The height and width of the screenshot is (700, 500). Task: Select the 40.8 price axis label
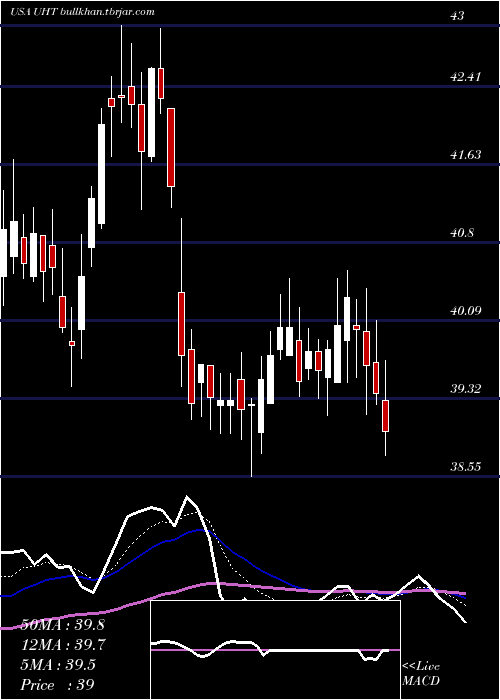[462, 233]
